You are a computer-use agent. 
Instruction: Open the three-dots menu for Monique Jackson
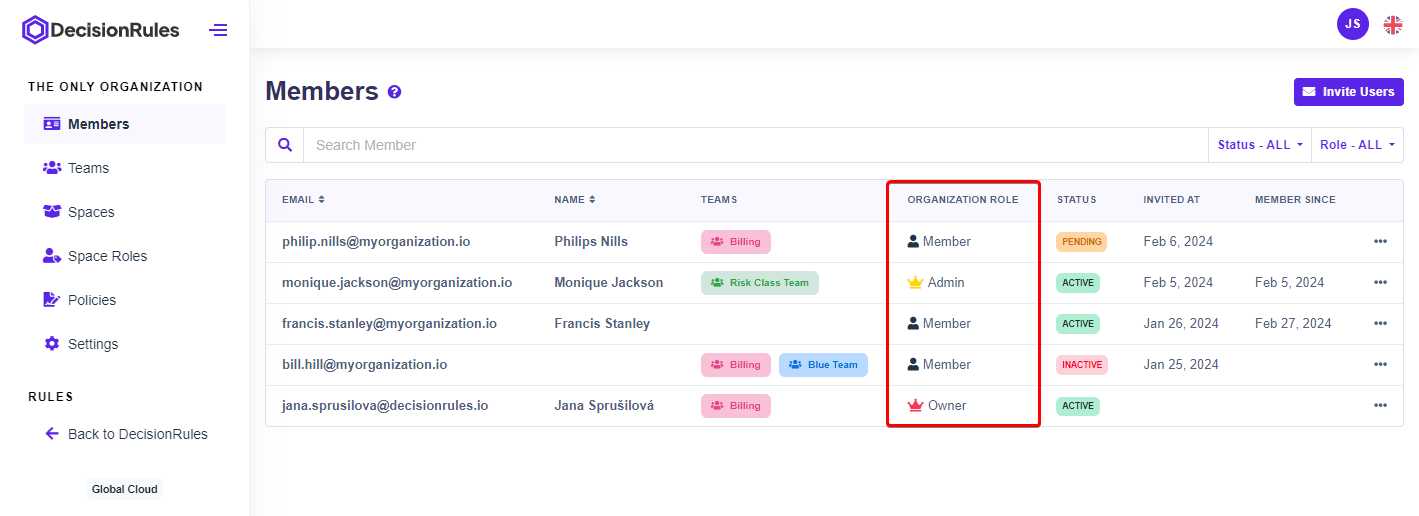tap(1380, 283)
